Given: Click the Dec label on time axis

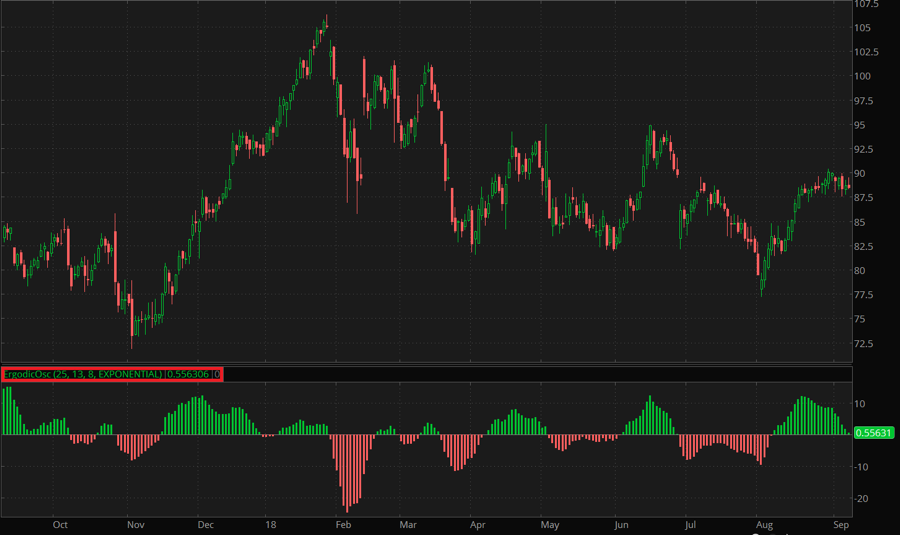Looking at the screenshot, I should (205, 523).
